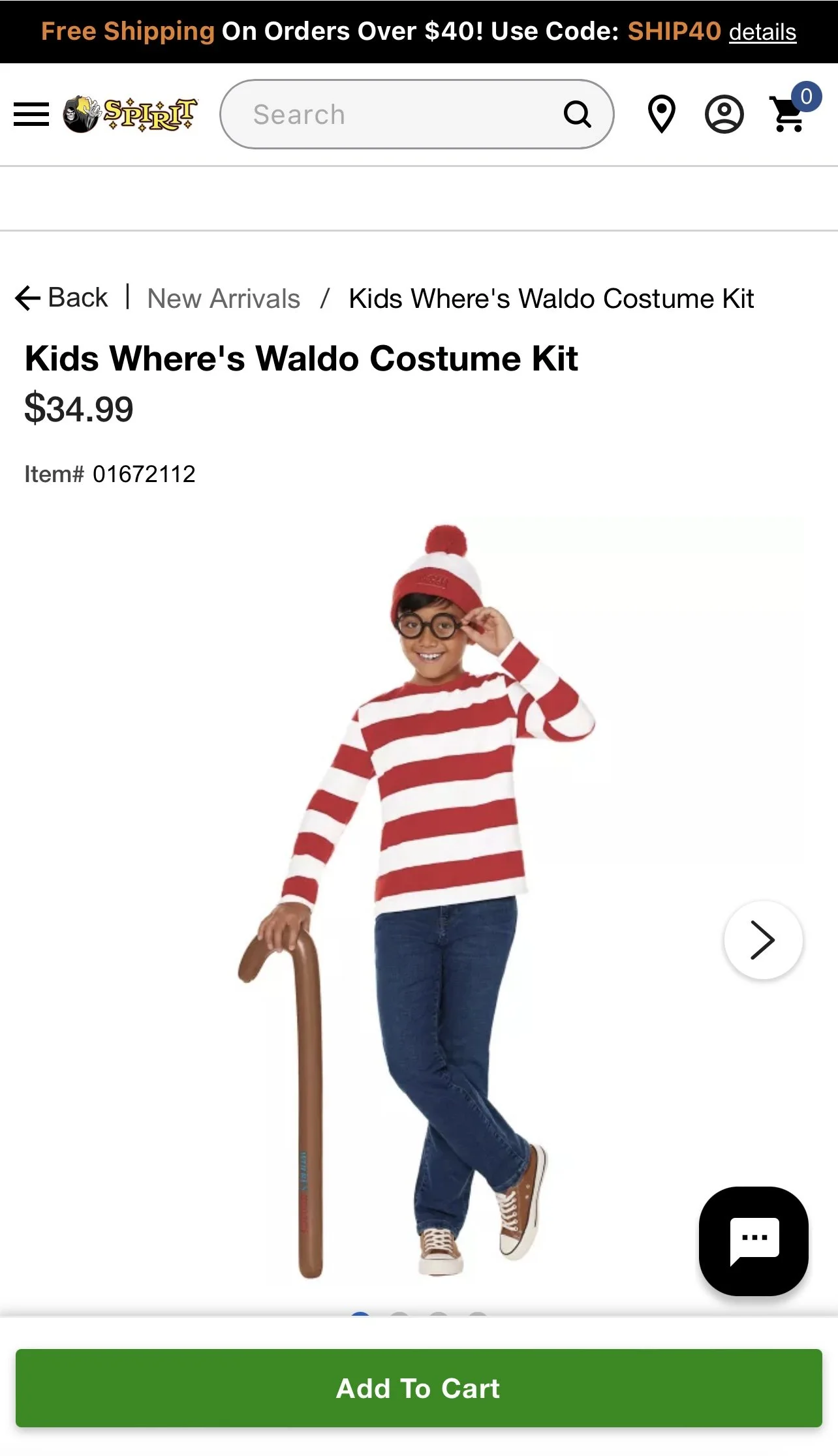This screenshot has width=838, height=1456.
Task: Open the hamburger navigation menu
Action: [x=31, y=114]
